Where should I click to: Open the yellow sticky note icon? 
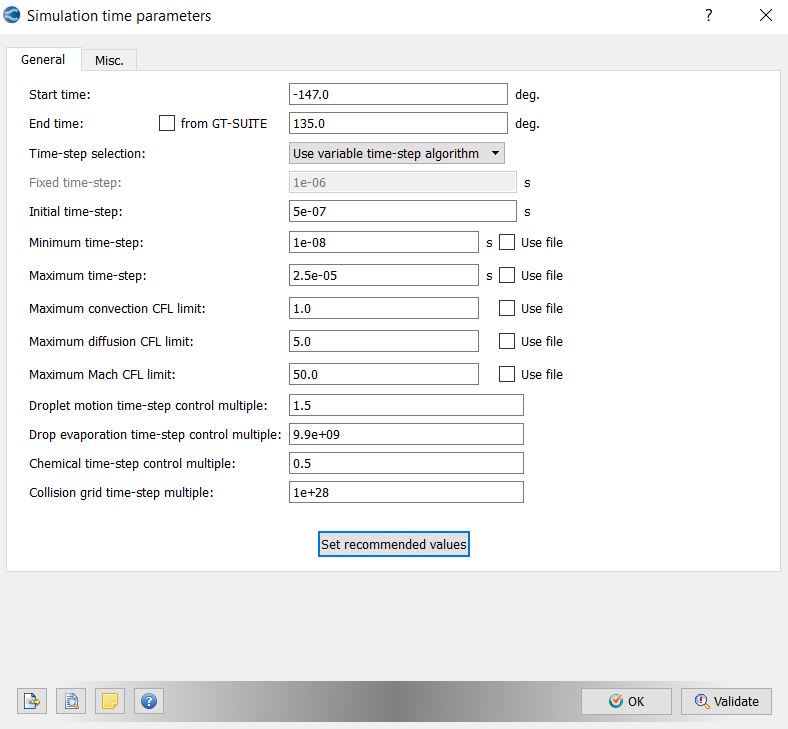pyautogui.click(x=110, y=700)
